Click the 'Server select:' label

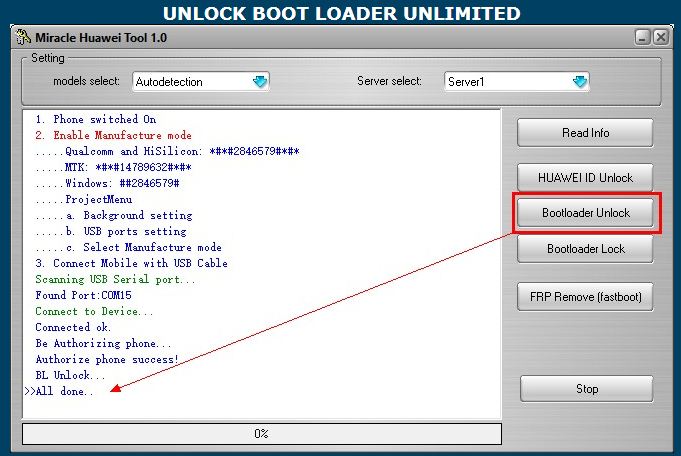pos(389,81)
